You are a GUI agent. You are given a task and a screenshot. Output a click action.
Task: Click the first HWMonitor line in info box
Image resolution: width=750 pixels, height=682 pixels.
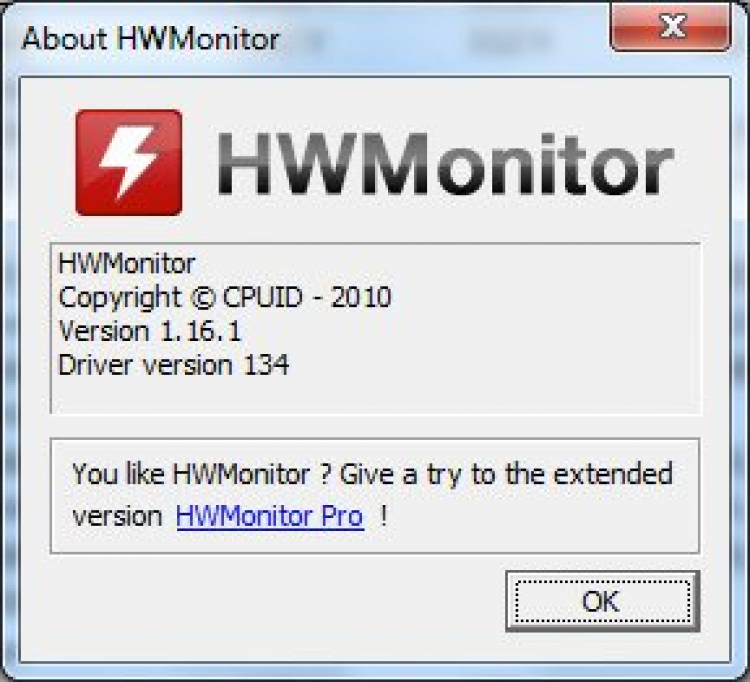click(127, 263)
